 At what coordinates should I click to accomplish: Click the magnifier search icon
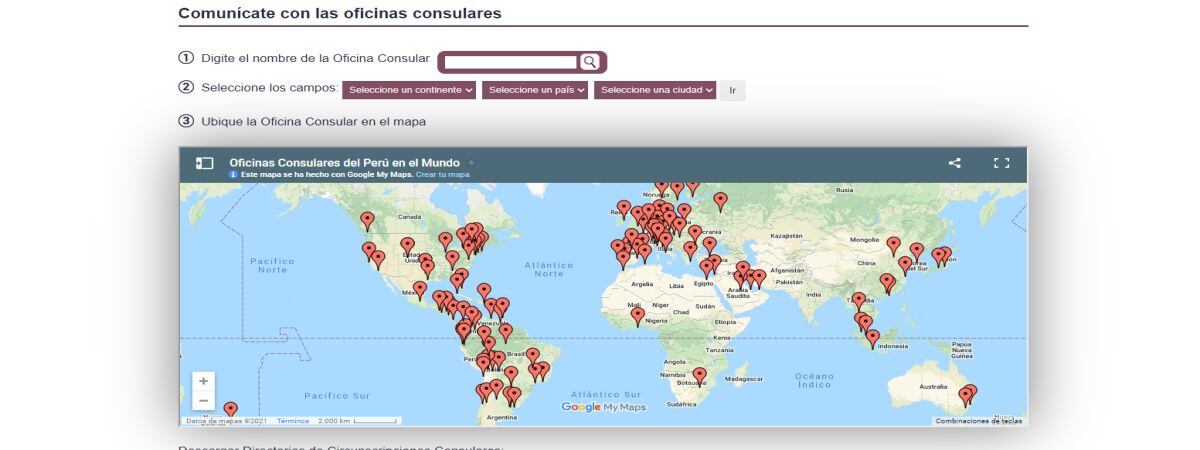tap(590, 62)
